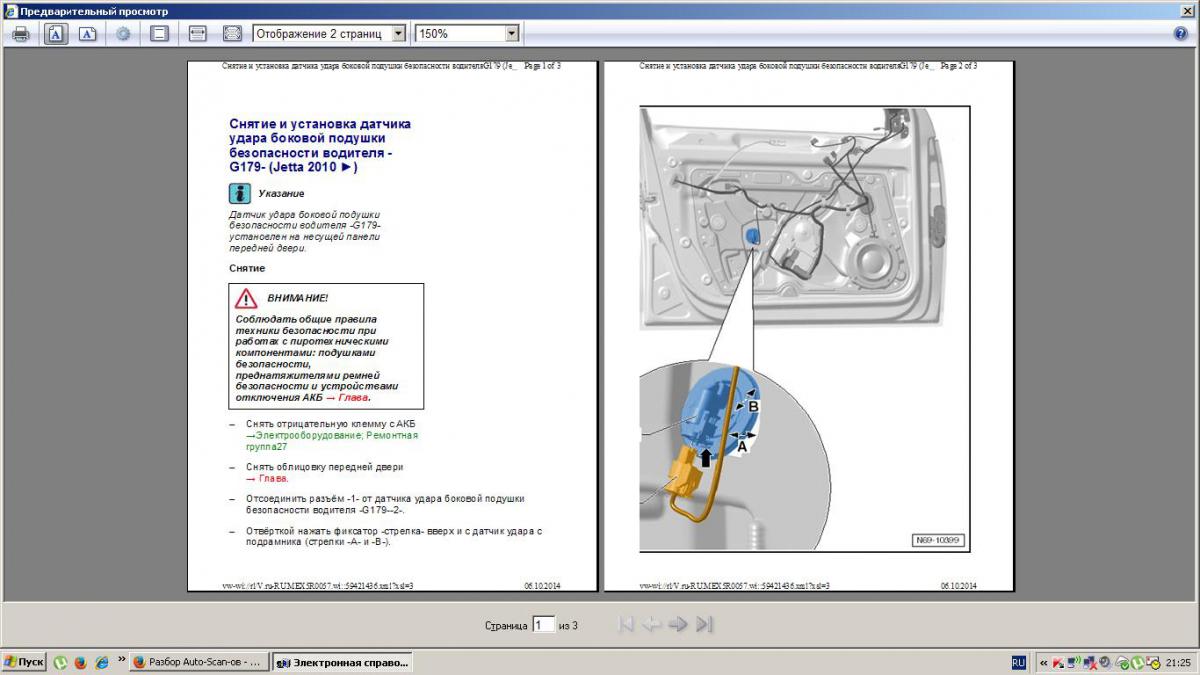Click the RU language indicator
The height and width of the screenshot is (675, 1200).
1018,662
